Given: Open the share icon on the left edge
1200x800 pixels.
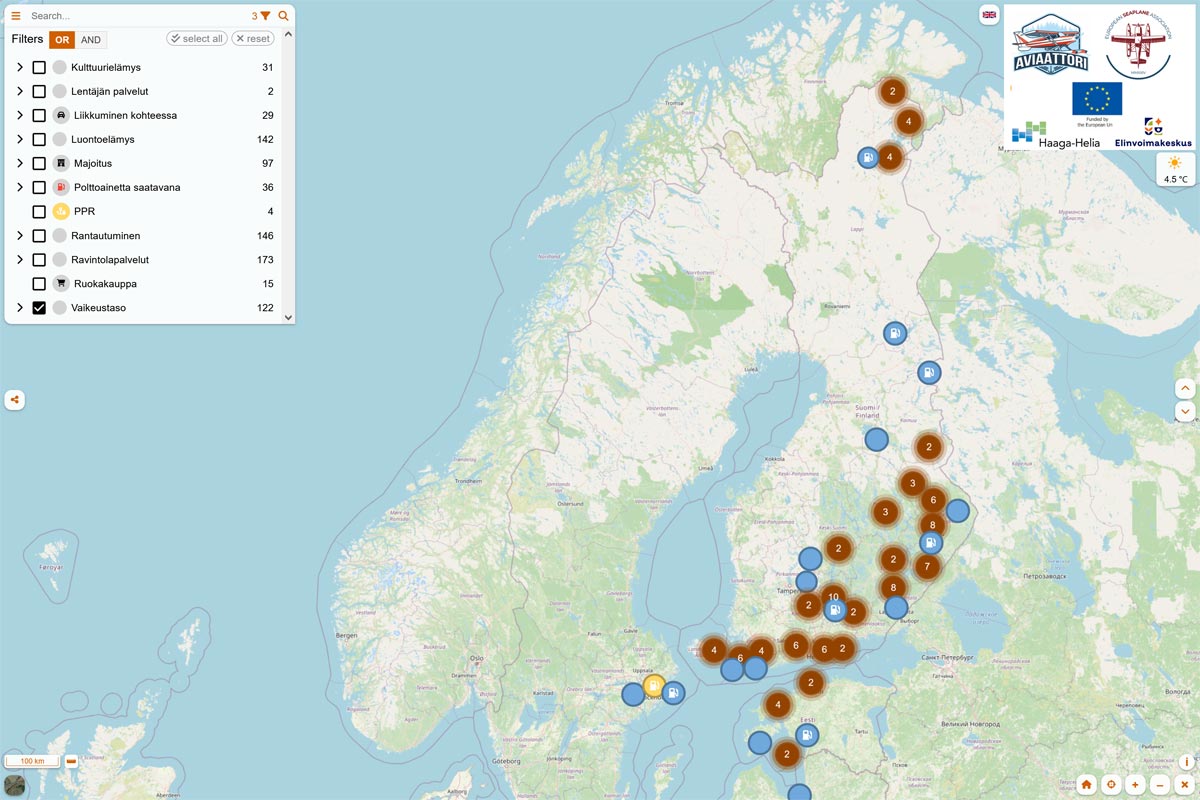Looking at the screenshot, I should (x=15, y=400).
